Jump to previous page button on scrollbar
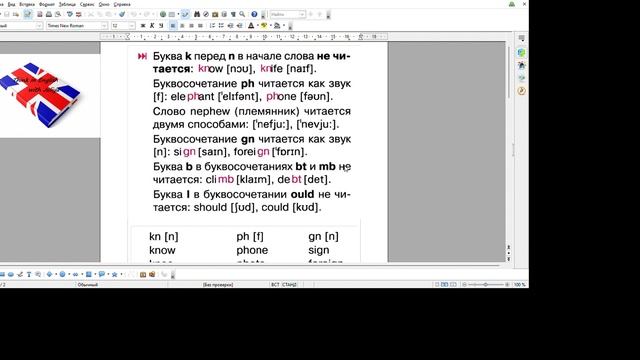Image resolution: width=640 pixels, height=360 pixels. (x=509, y=247)
